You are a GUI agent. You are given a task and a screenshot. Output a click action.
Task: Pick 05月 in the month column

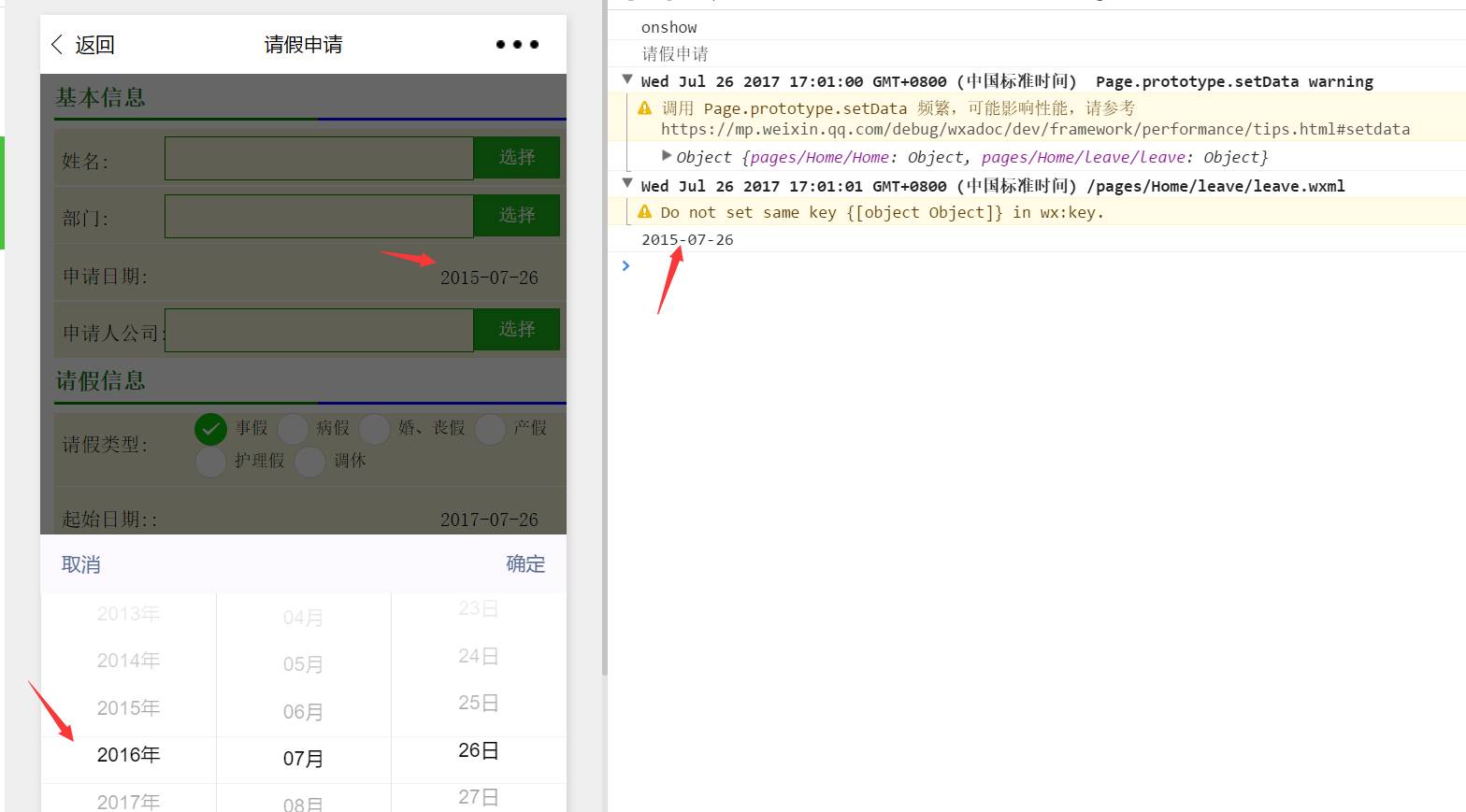pyautogui.click(x=303, y=664)
